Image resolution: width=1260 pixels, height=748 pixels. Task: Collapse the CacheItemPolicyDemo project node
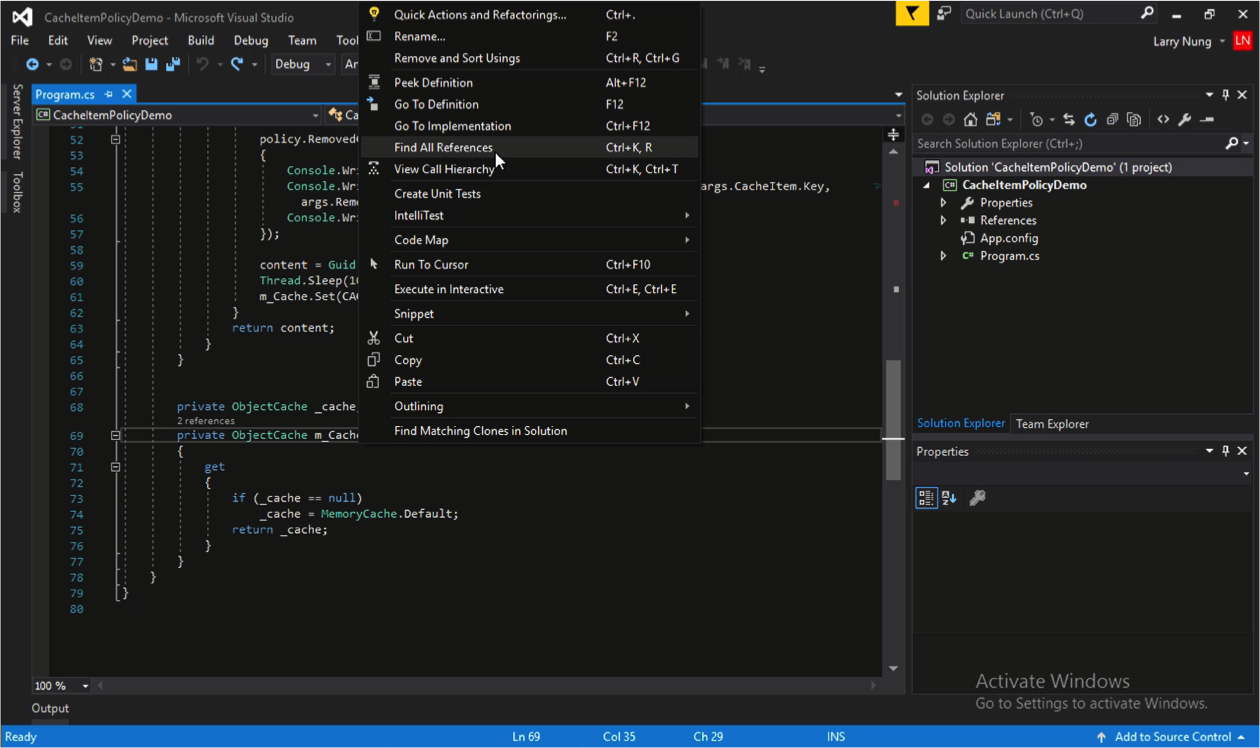(926, 185)
